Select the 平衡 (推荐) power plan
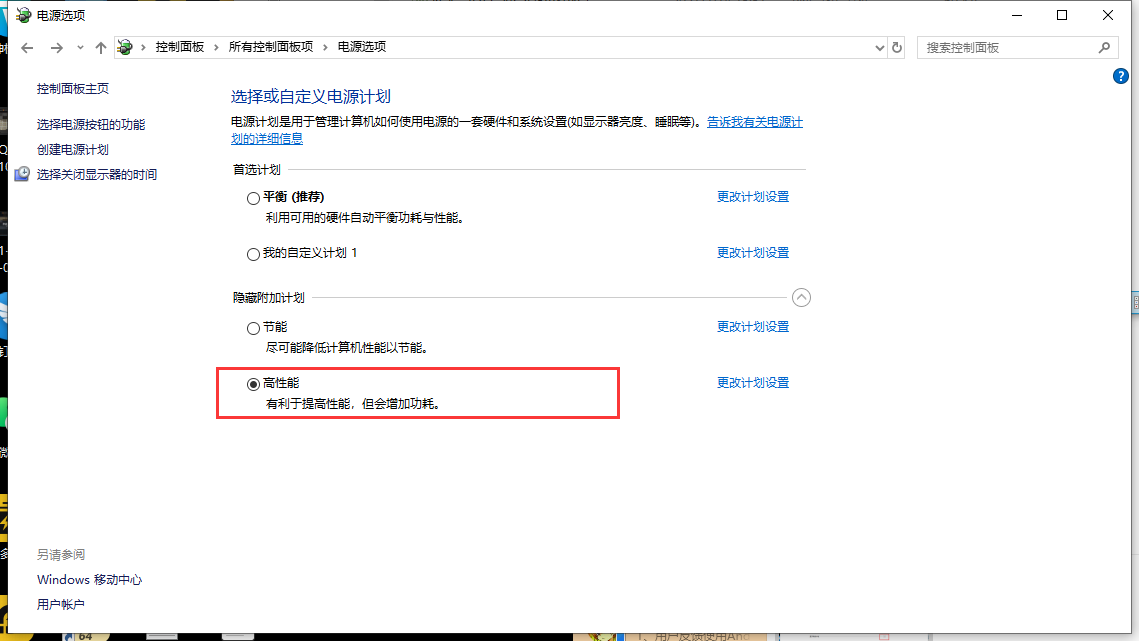The height and width of the screenshot is (641, 1139). (x=253, y=198)
